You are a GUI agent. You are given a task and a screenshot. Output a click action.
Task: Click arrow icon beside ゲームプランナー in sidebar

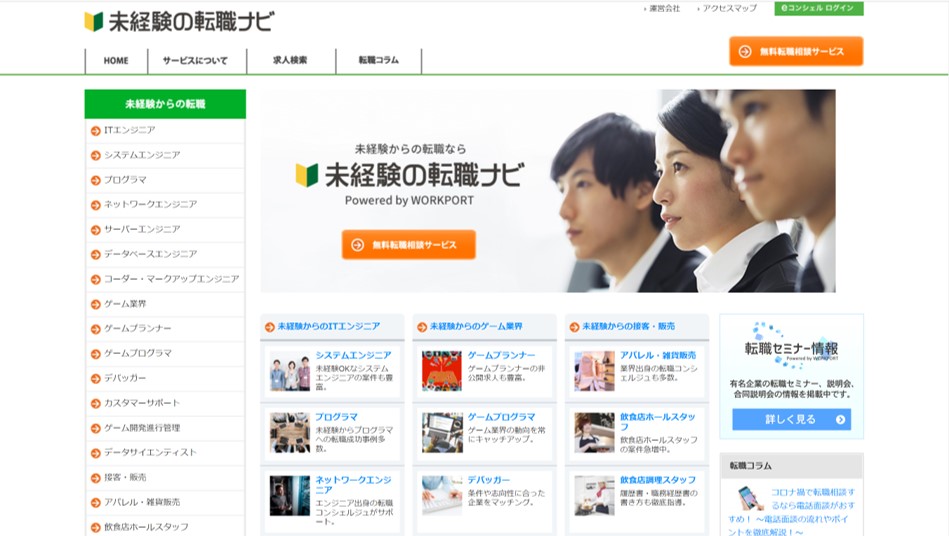tap(96, 329)
